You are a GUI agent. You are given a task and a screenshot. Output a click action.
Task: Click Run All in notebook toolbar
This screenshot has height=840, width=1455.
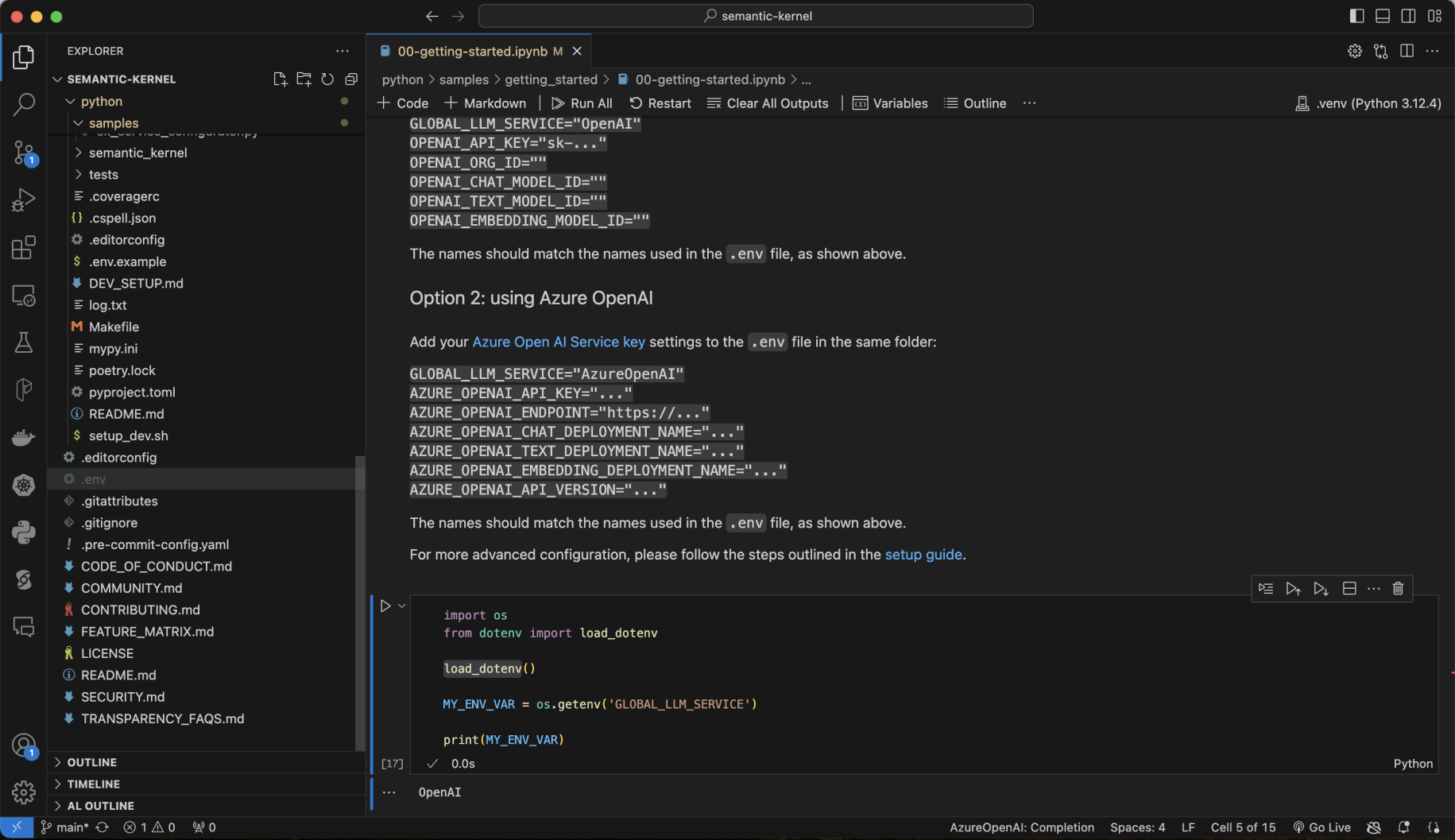pyautogui.click(x=582, y=103)
